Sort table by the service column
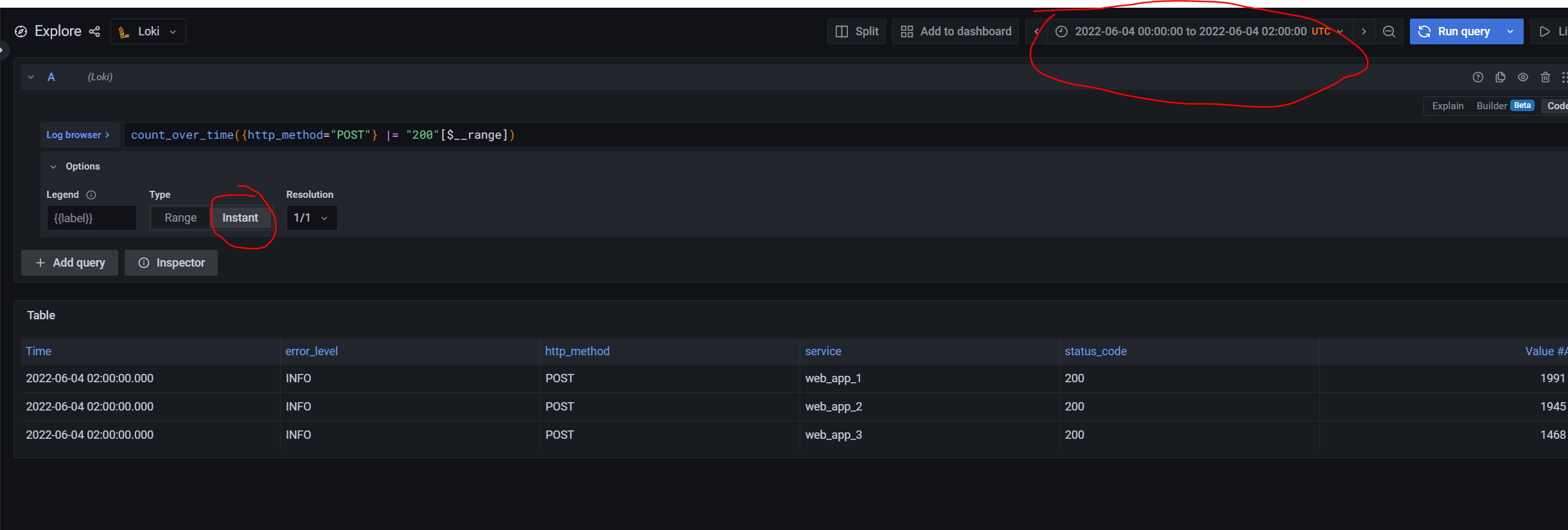1568x530 pixels. tap(823, 351)
